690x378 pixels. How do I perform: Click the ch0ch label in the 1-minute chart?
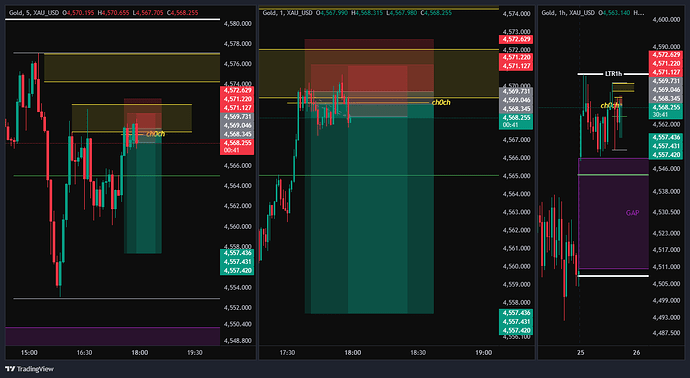coord(441,103)
